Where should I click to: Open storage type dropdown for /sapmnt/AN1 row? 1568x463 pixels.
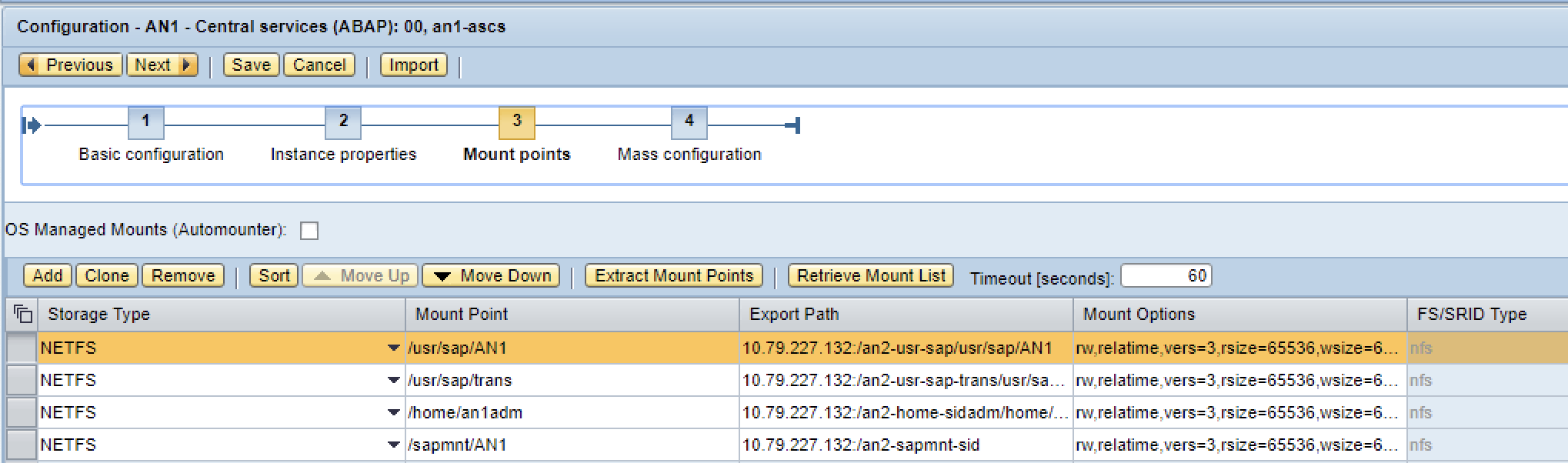(x=393, y=445)
